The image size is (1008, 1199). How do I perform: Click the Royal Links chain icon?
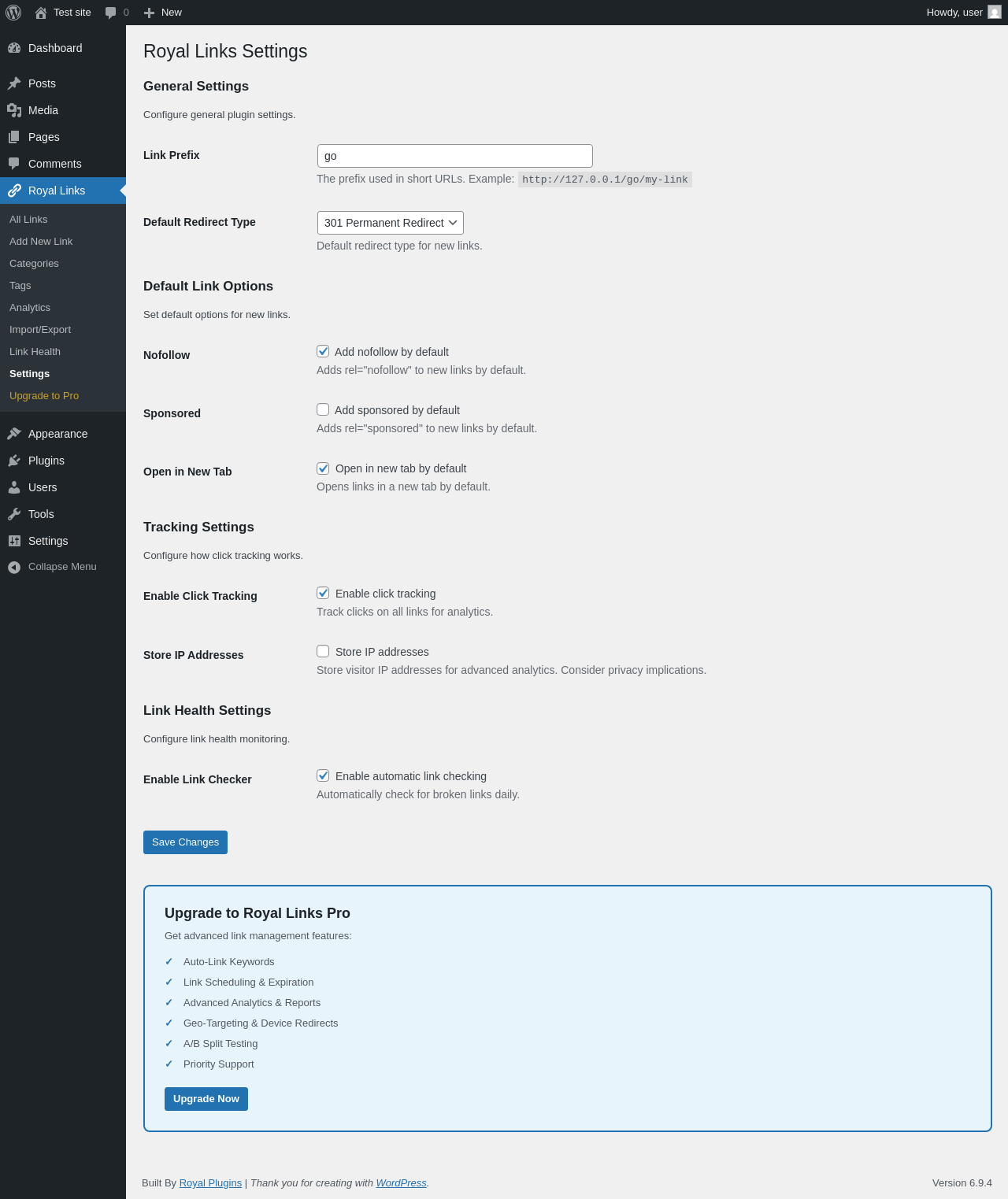click(x=14, y=191)
